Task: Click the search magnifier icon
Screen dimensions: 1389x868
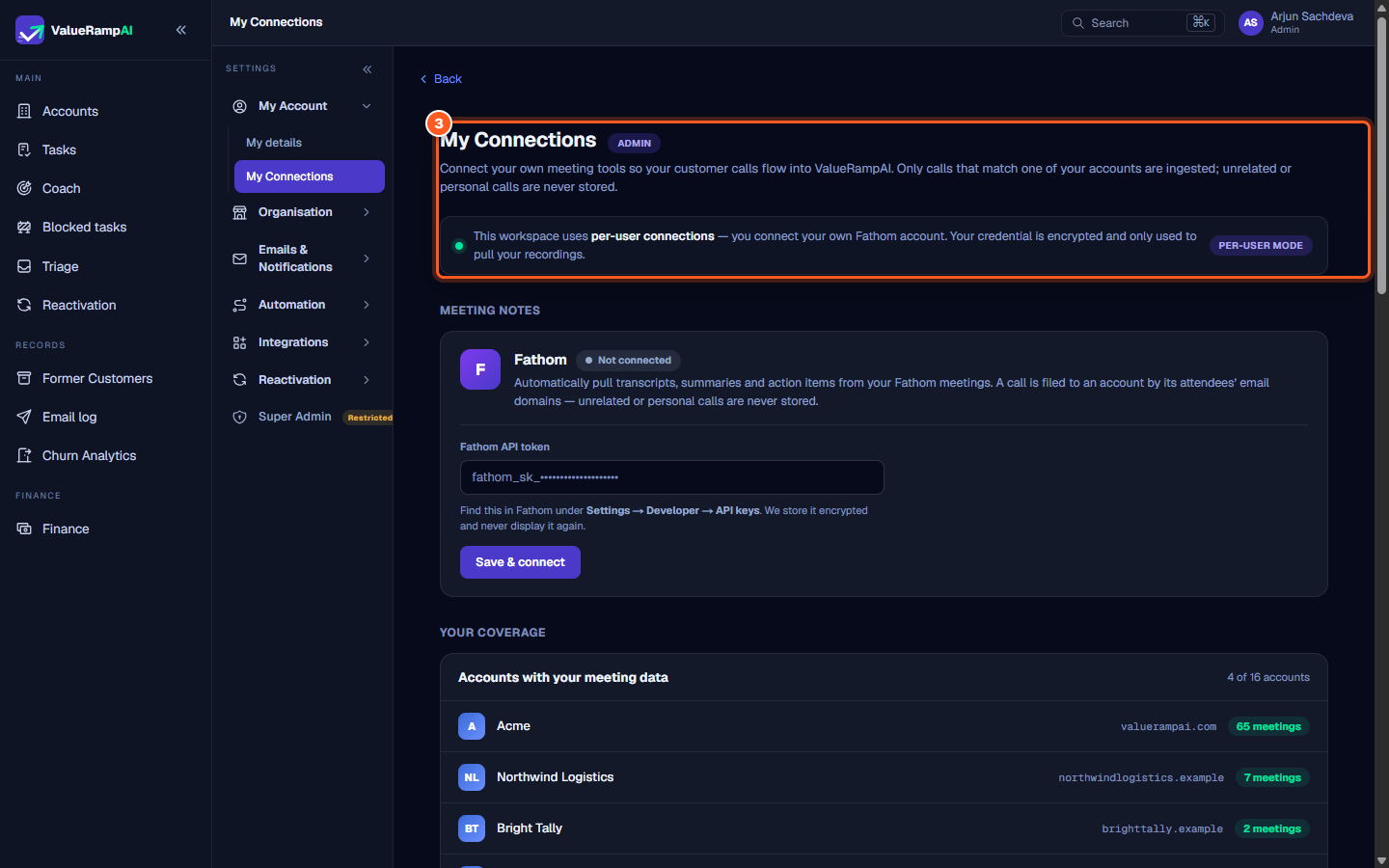Action: tap(1078, 23)
